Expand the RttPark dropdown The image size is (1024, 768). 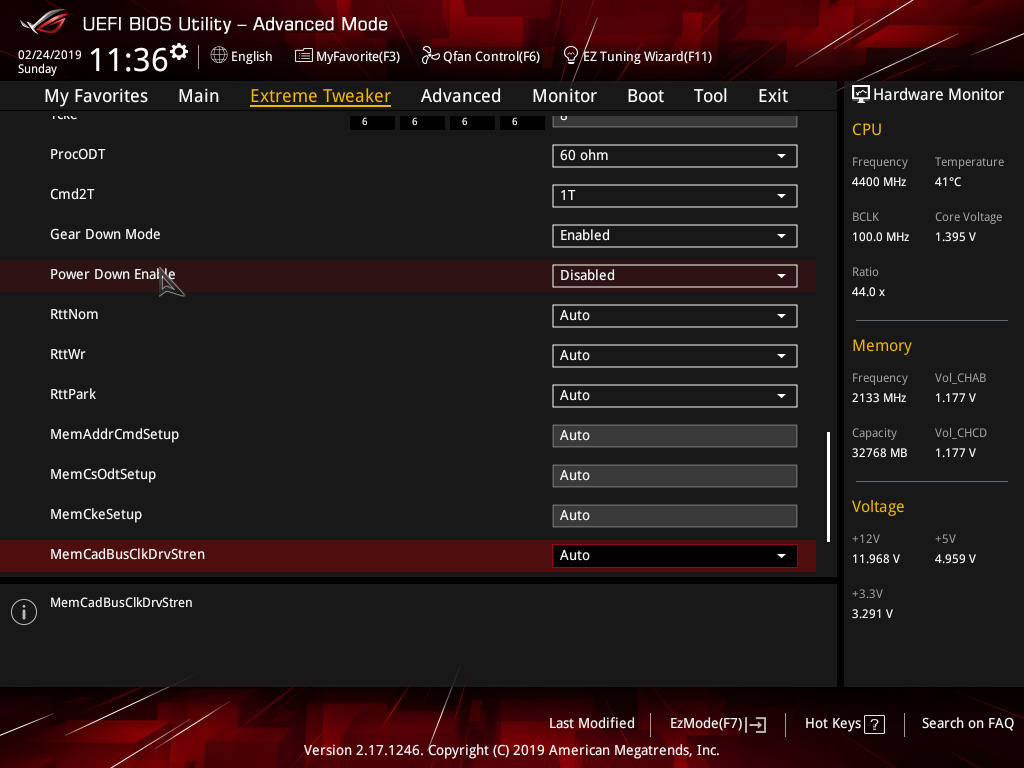coord(675,396)
